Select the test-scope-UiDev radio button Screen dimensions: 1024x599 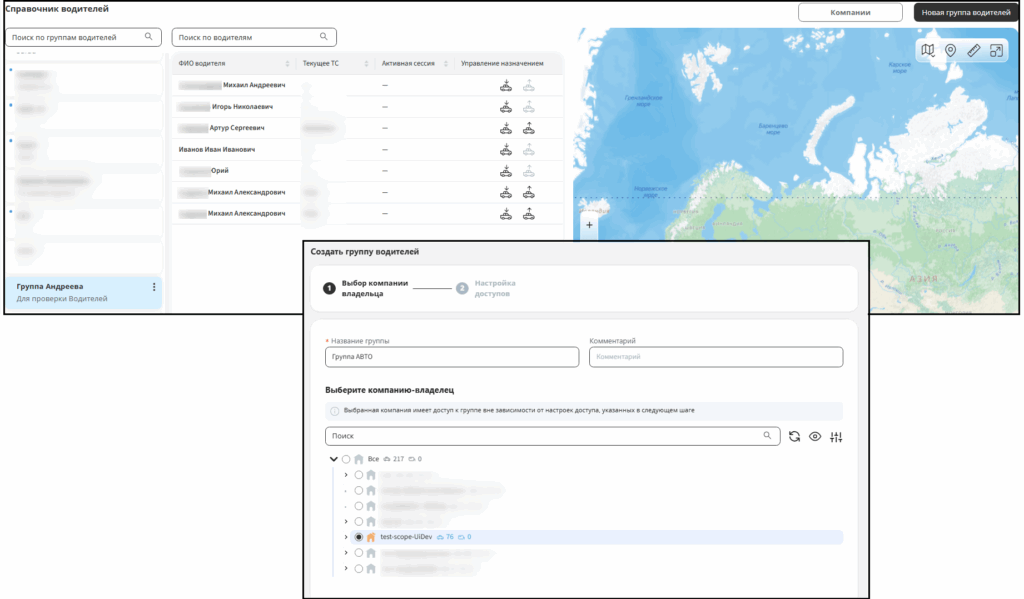click(x=359, y=537)
